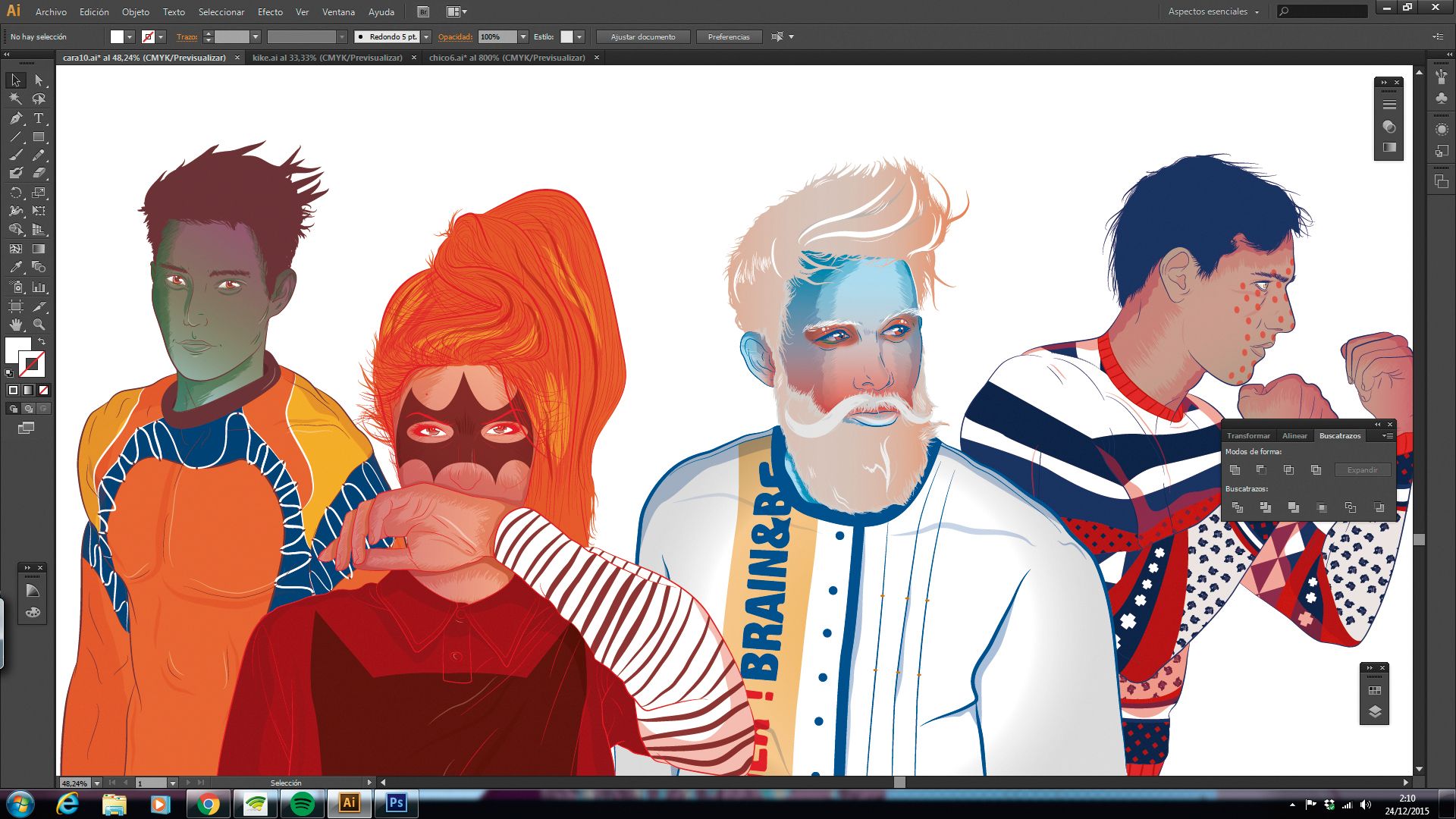Image resolution: width=1456 pixels, height=819 pixels.
Task: Click the Ajustar documento button
Action: click(643, 36)
